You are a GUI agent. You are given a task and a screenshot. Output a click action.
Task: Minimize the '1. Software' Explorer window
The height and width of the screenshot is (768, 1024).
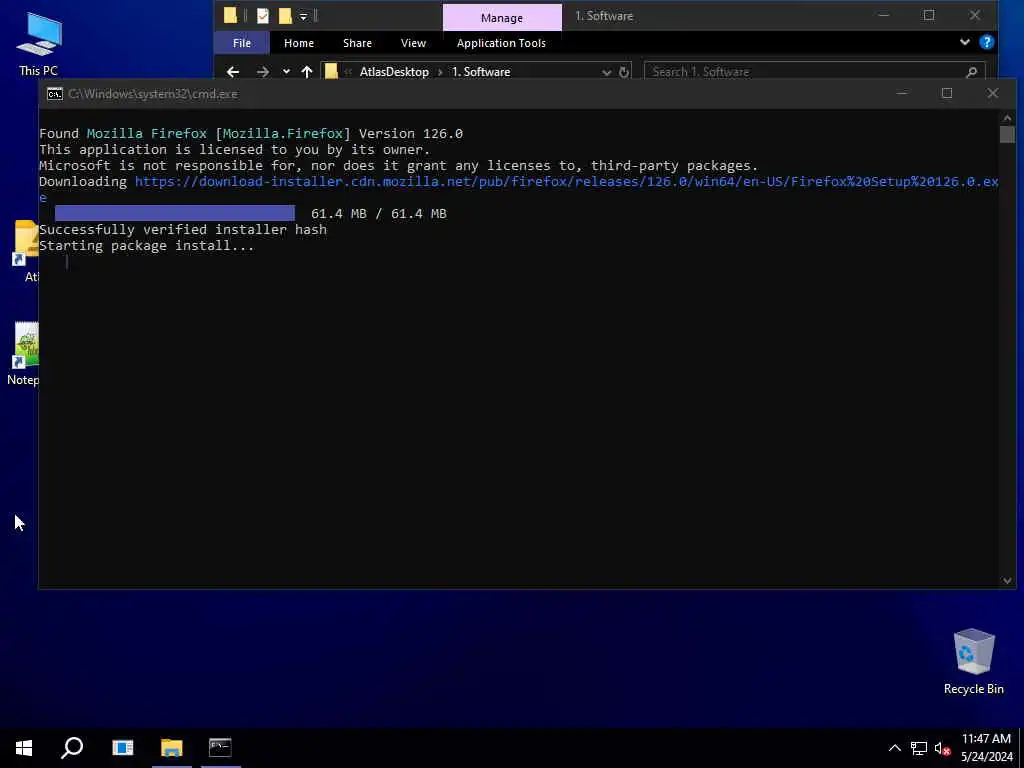[884, 16]
